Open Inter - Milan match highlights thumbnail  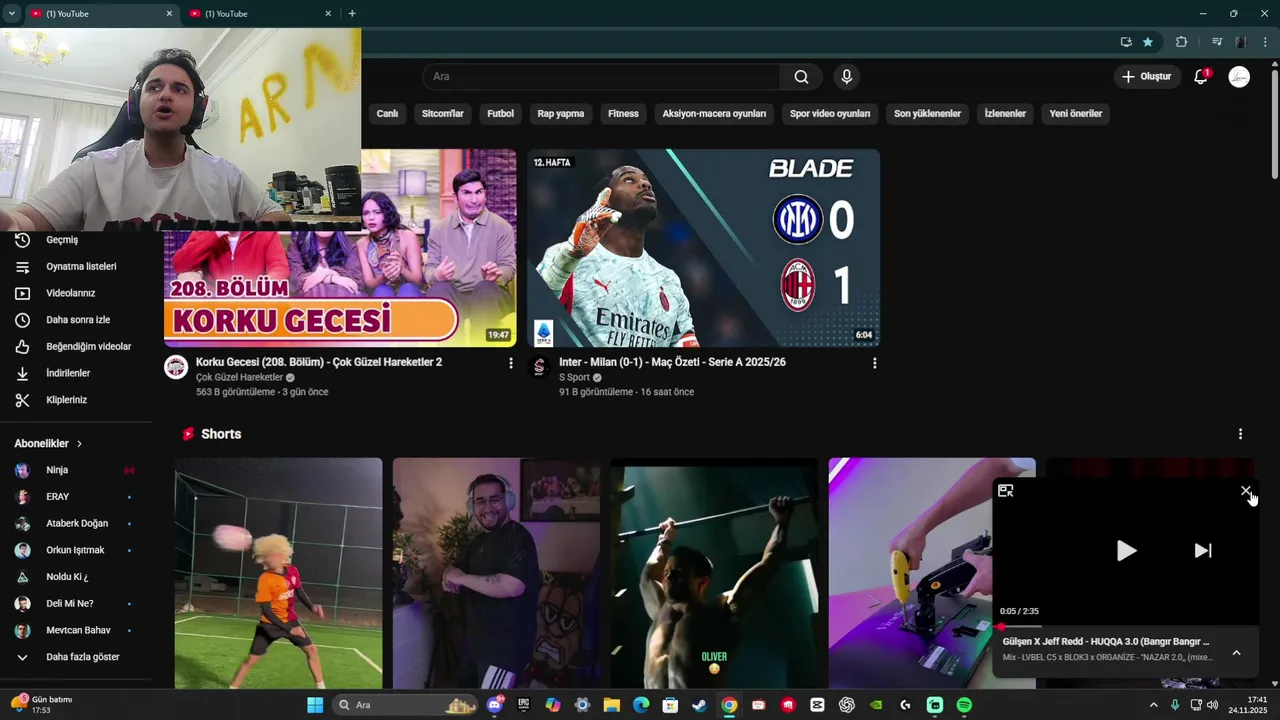pyautogui.click(x=704, y=248)
